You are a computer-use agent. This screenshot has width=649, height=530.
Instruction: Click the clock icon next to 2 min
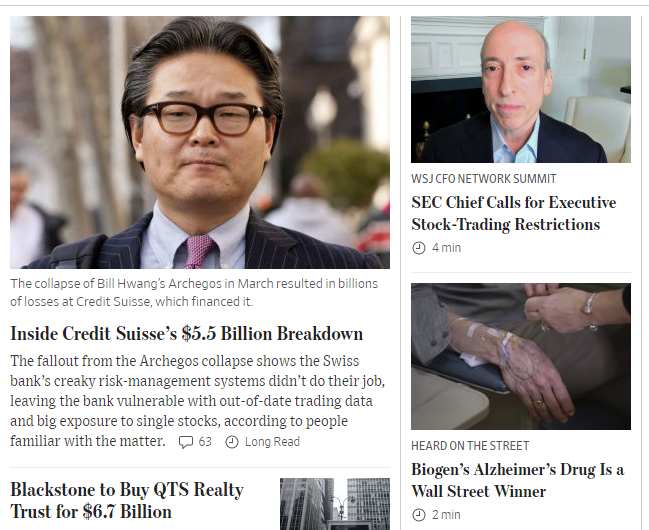pos(419,515)
